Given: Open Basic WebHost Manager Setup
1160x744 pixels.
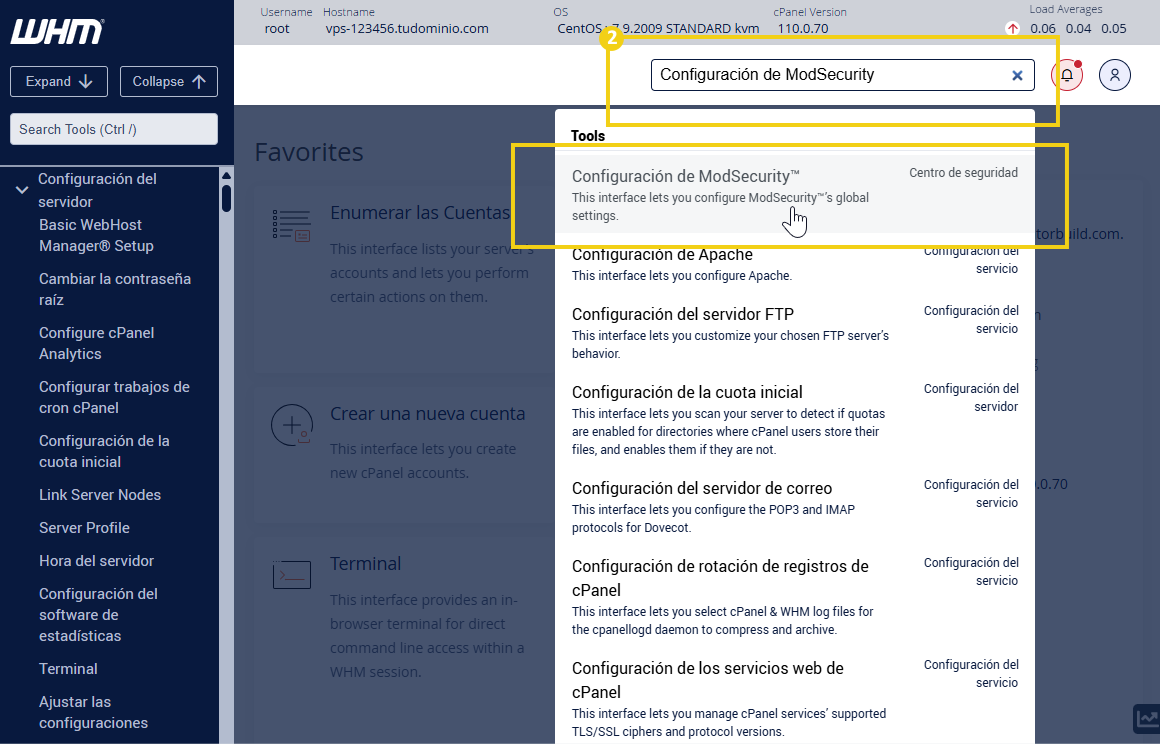Looking at the screenshot, I should pos(96,235).
